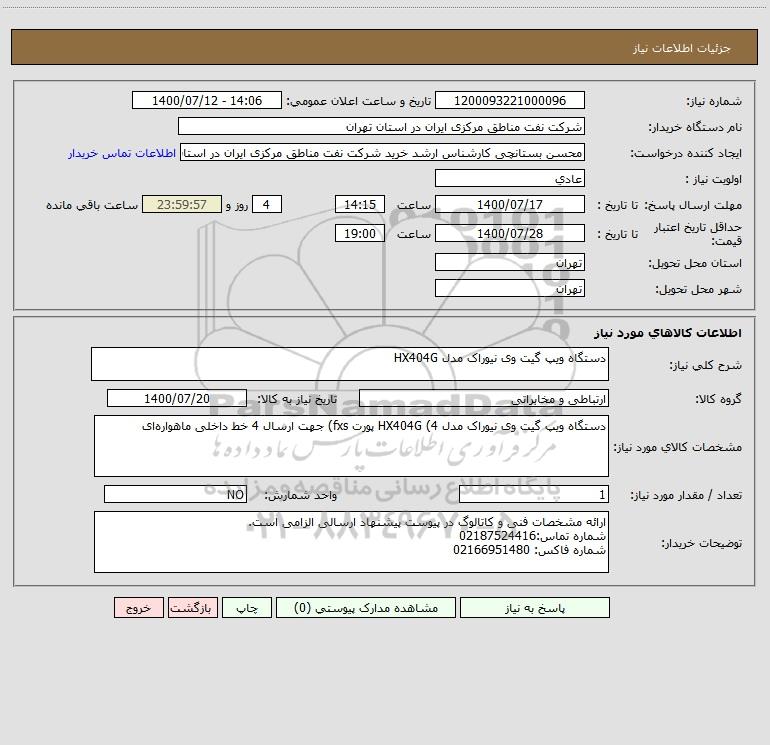Click the quantity field showing 1
770x745 pixels.
coord(534,494)
